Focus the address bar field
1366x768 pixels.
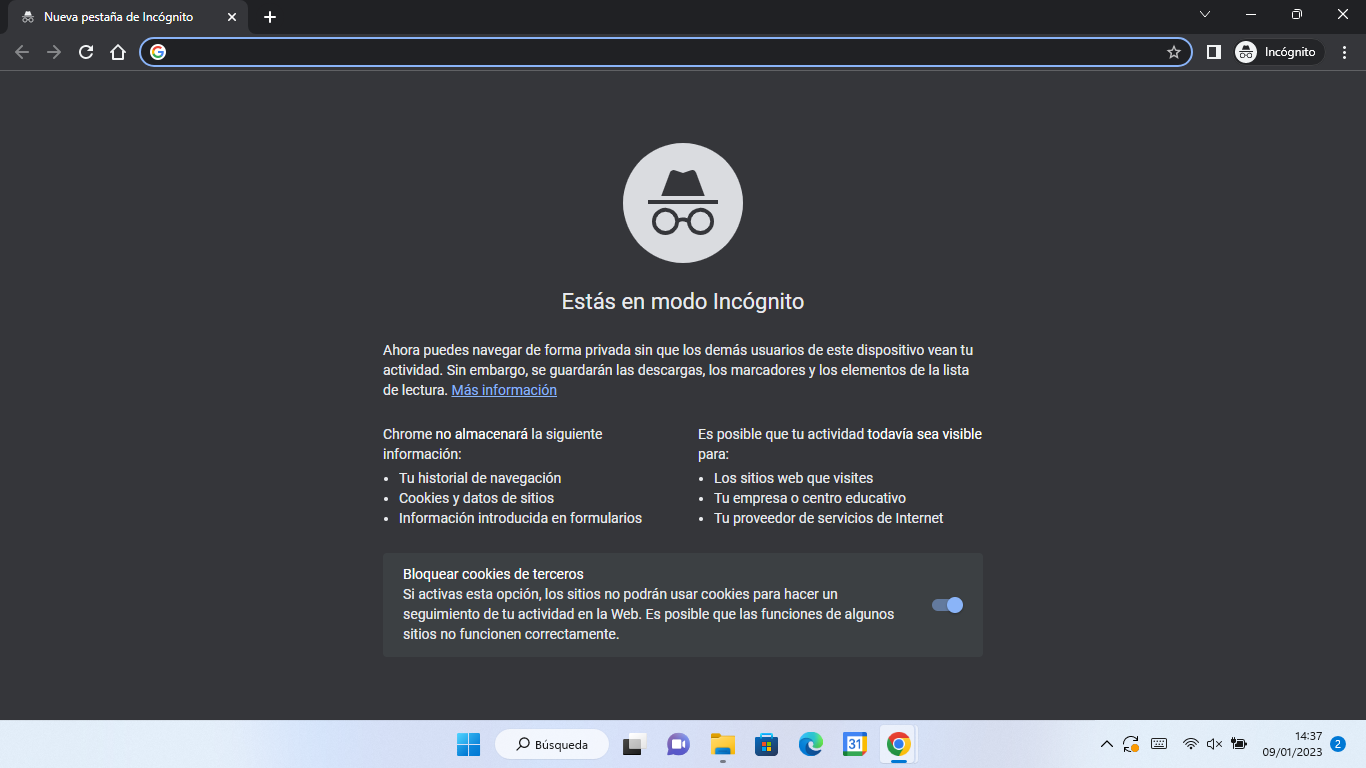(x=666, y=52)
